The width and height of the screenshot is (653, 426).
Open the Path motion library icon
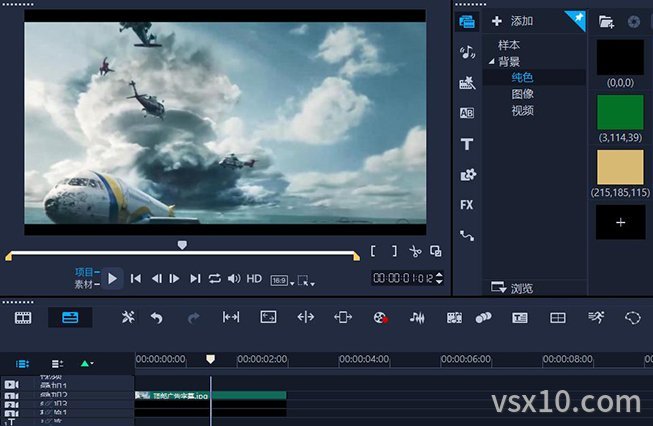(467, 236)
